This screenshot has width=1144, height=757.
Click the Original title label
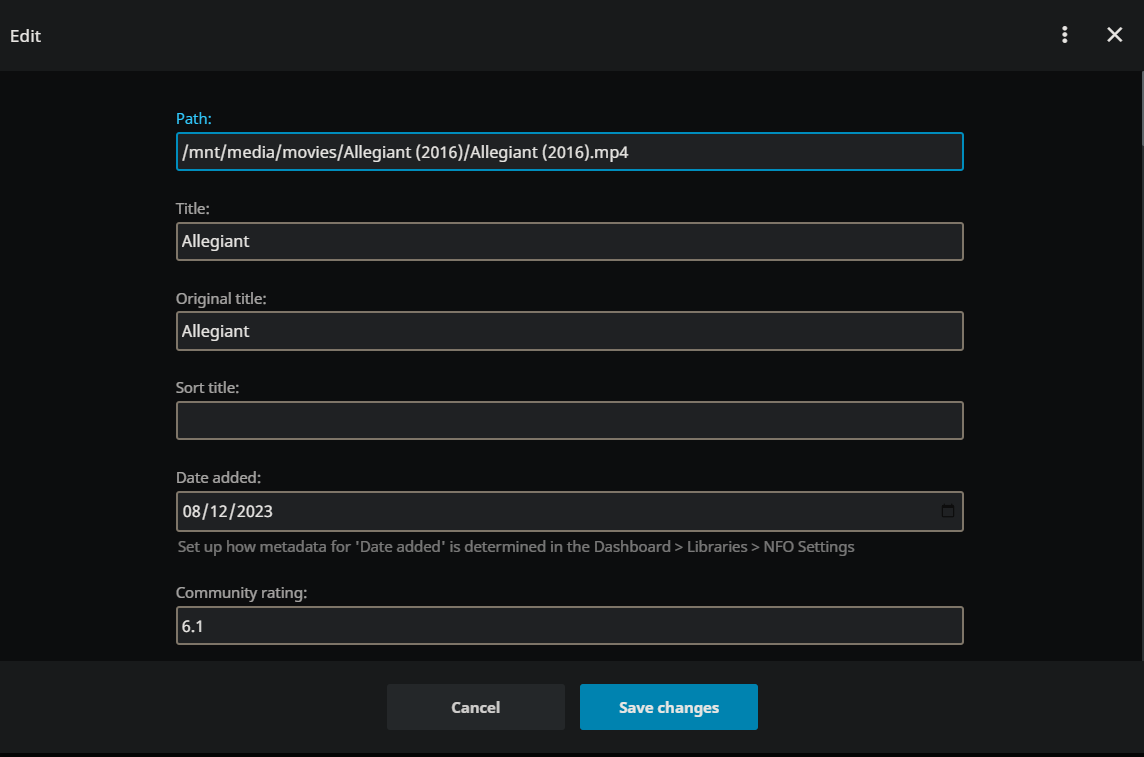click(221, 298)
